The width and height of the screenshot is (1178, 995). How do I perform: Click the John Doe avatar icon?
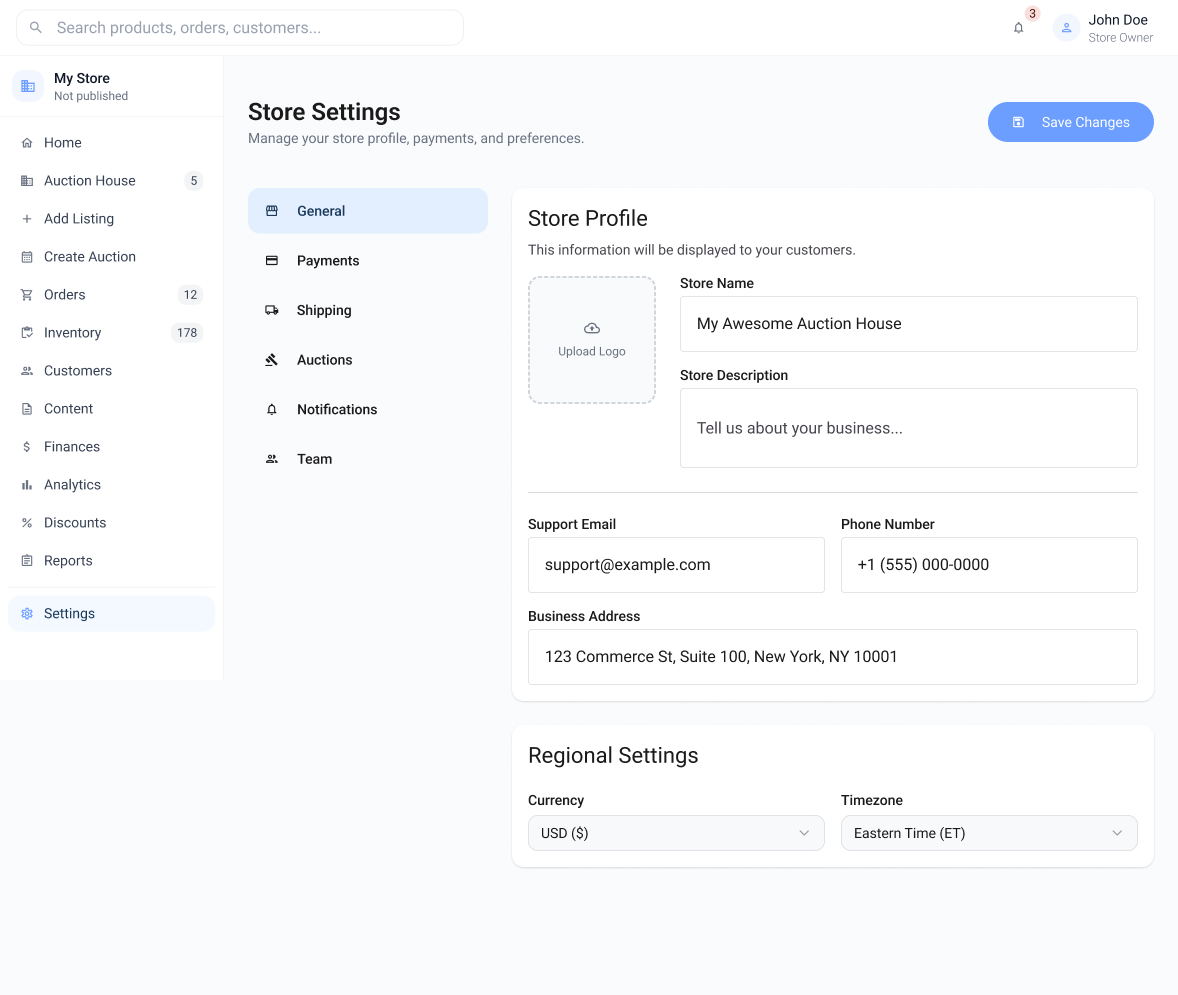point(1066,28)
